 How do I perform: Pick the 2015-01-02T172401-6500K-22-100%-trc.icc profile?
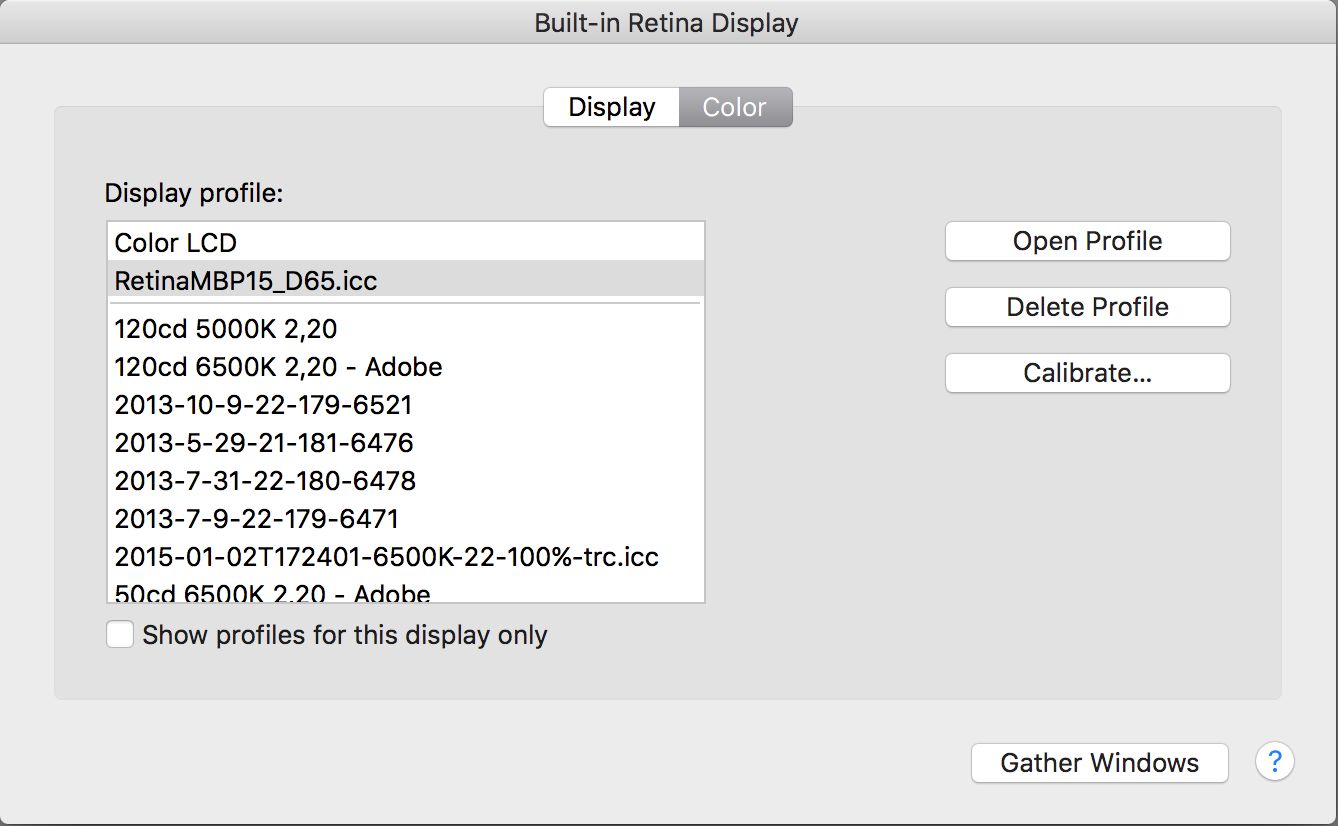(386, 557)
